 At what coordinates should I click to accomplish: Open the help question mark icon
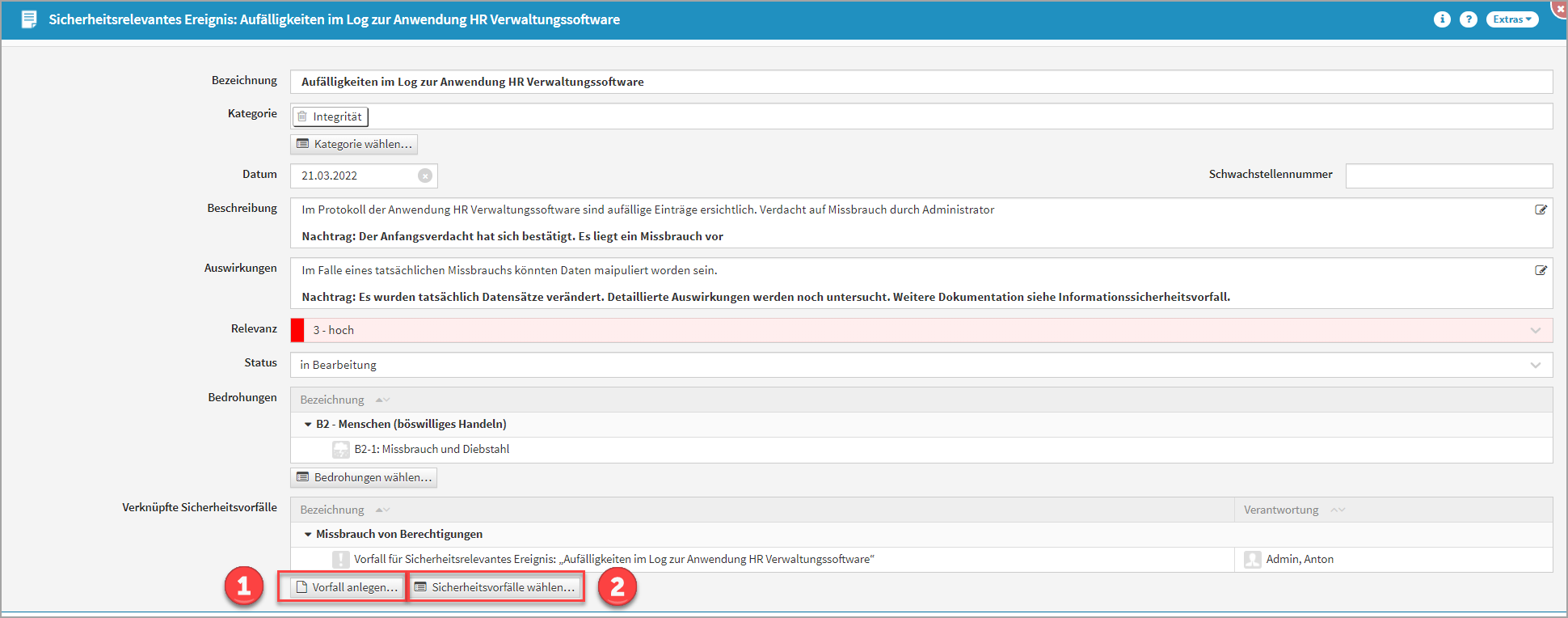coord(1469,19)
